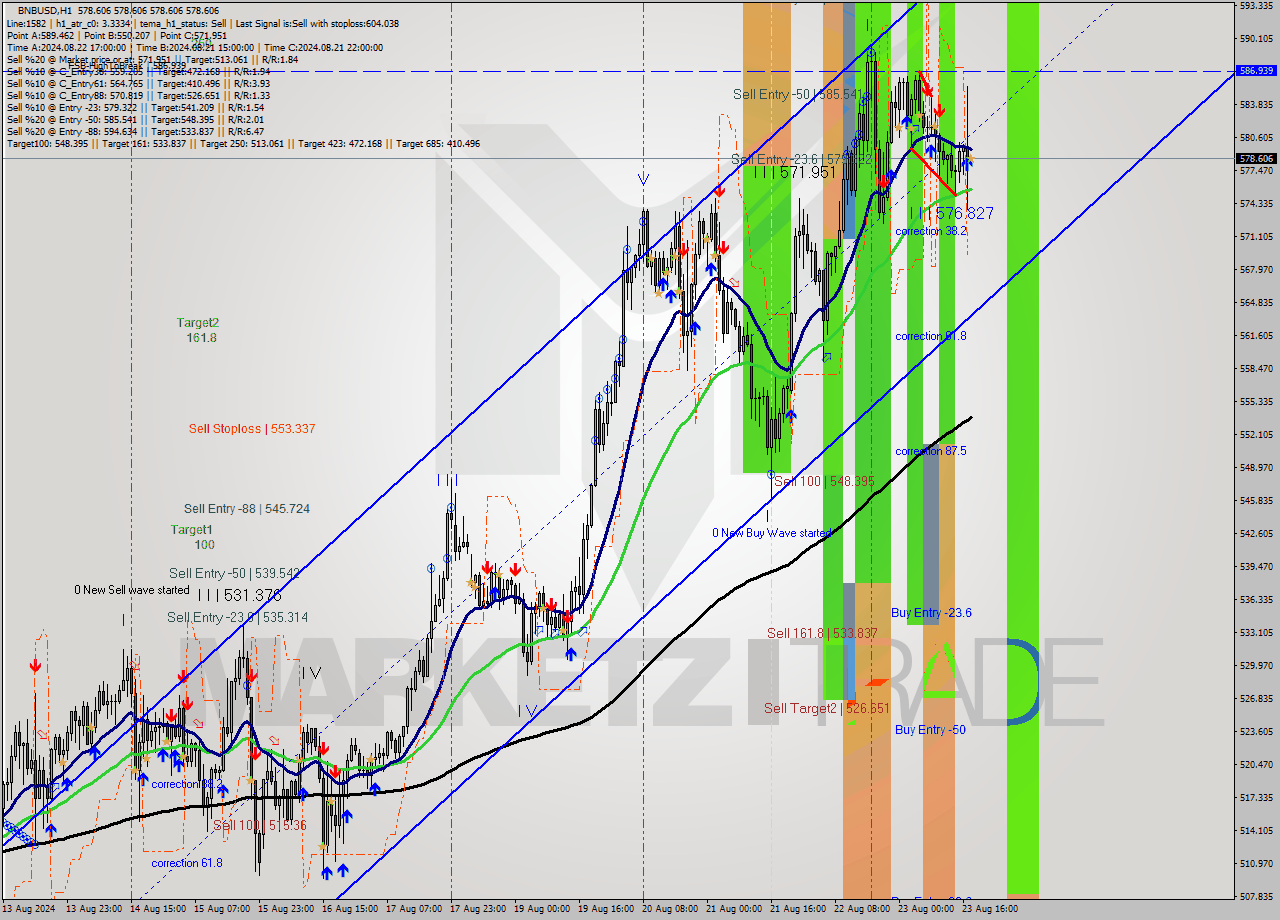Click the BNBUSD,H1 chart symbol title
The image size is (1280, 920).
click(x=45, y=9)
